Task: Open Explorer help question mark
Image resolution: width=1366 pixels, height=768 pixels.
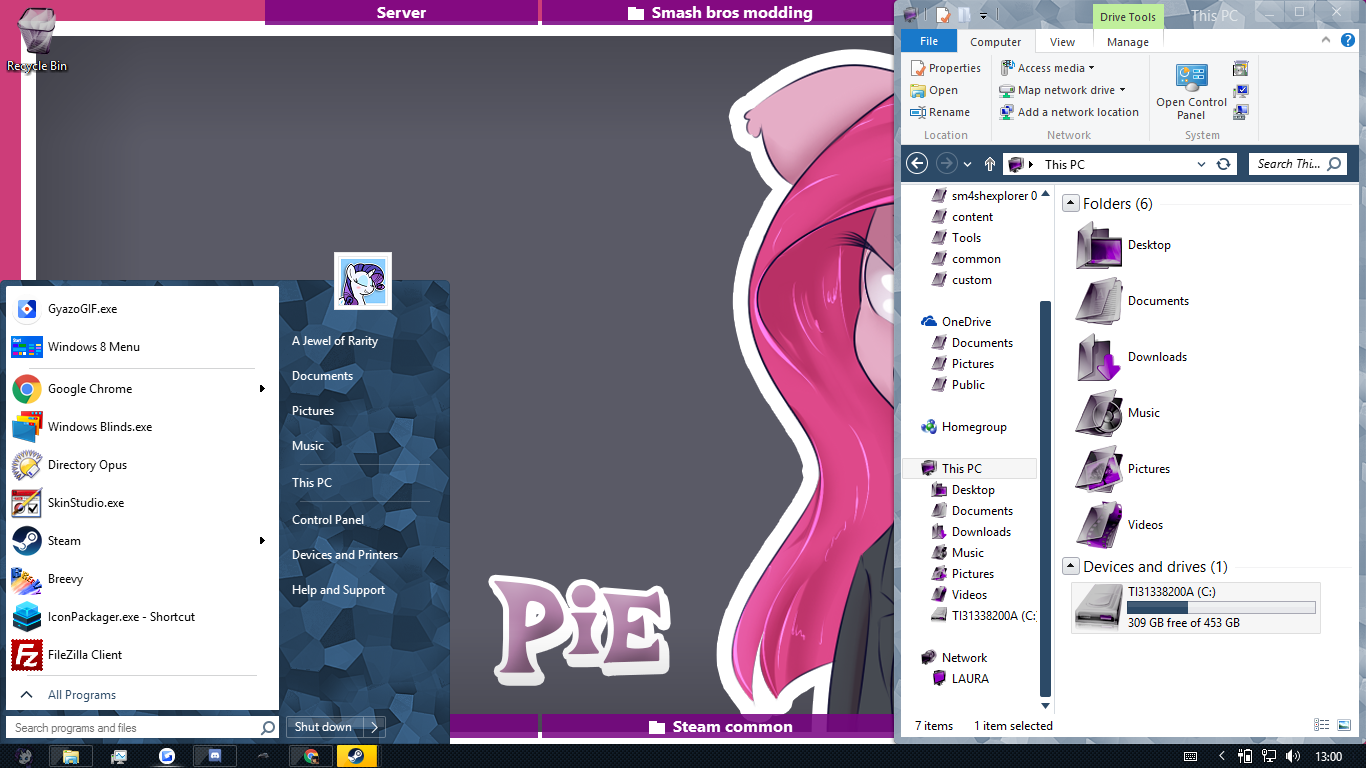Action: [1350, 41]
